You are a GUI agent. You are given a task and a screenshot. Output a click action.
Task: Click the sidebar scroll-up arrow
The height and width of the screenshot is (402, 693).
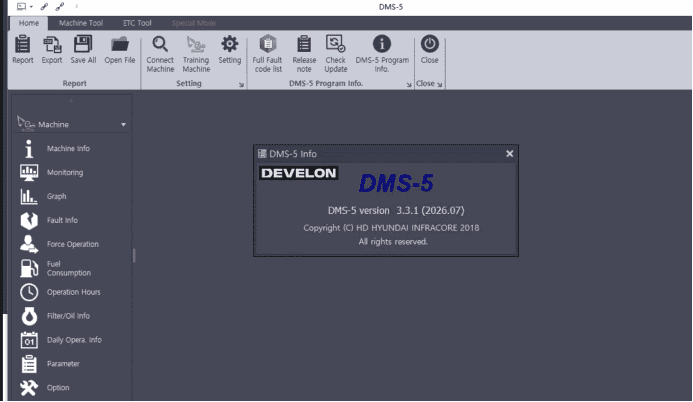point(71,101)
